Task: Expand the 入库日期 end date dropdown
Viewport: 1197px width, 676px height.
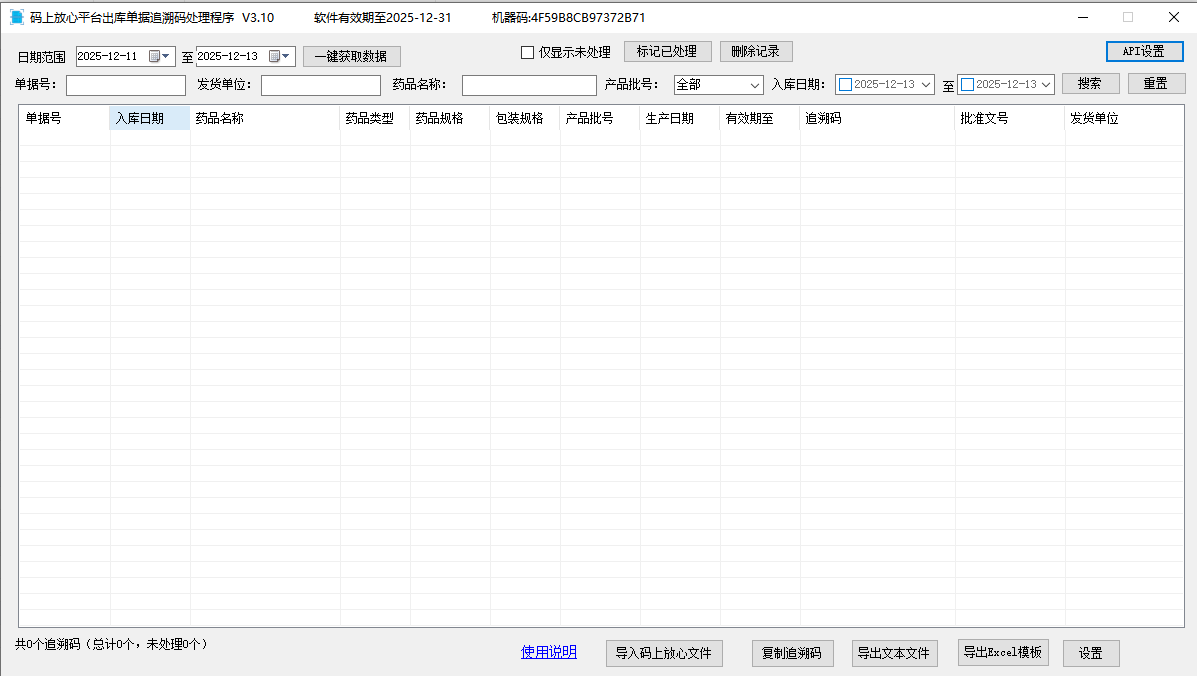Action: click(1047, 84)
